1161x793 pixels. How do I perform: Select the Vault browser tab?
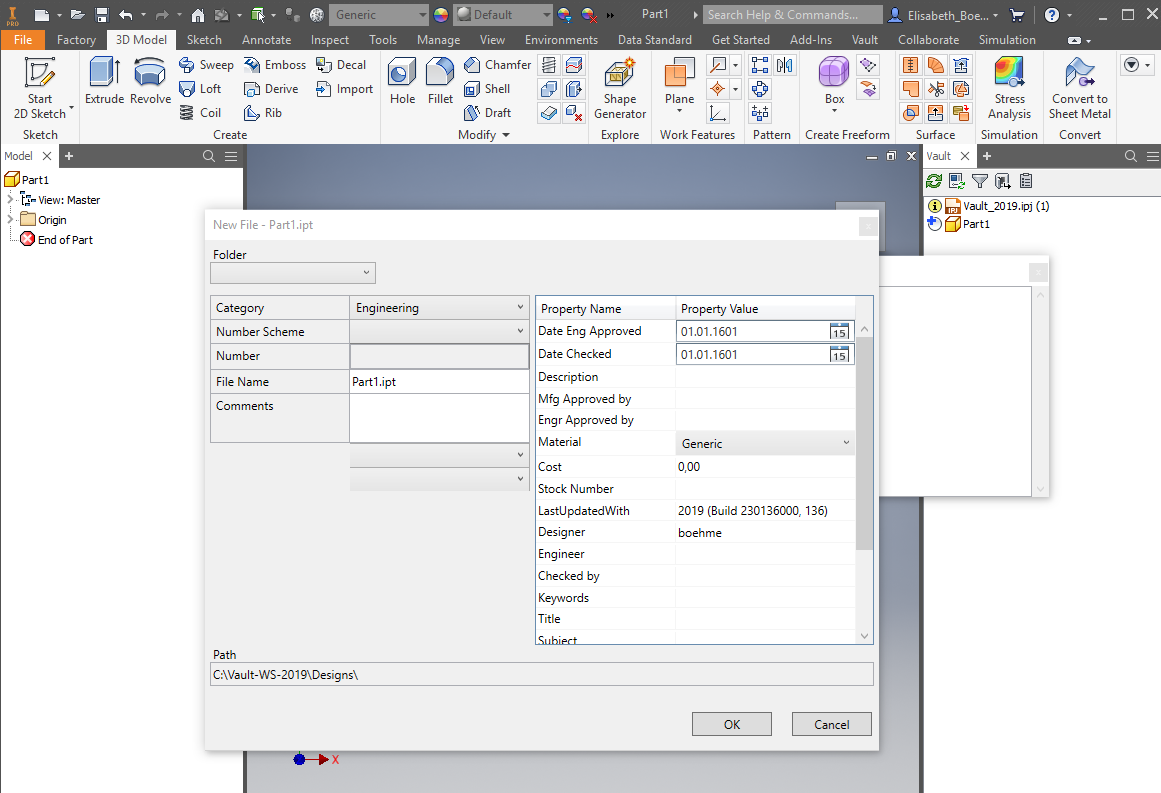(941, 155)
